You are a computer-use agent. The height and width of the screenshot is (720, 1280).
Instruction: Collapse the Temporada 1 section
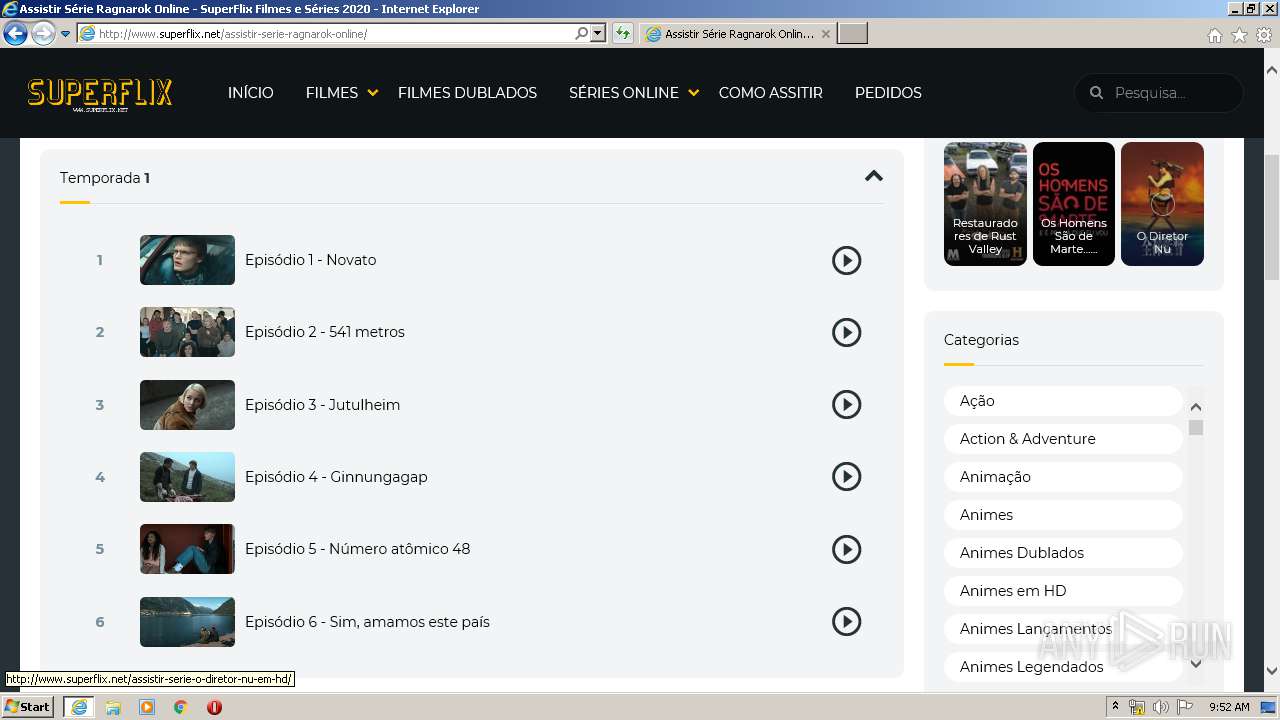[x=874, y=176]
